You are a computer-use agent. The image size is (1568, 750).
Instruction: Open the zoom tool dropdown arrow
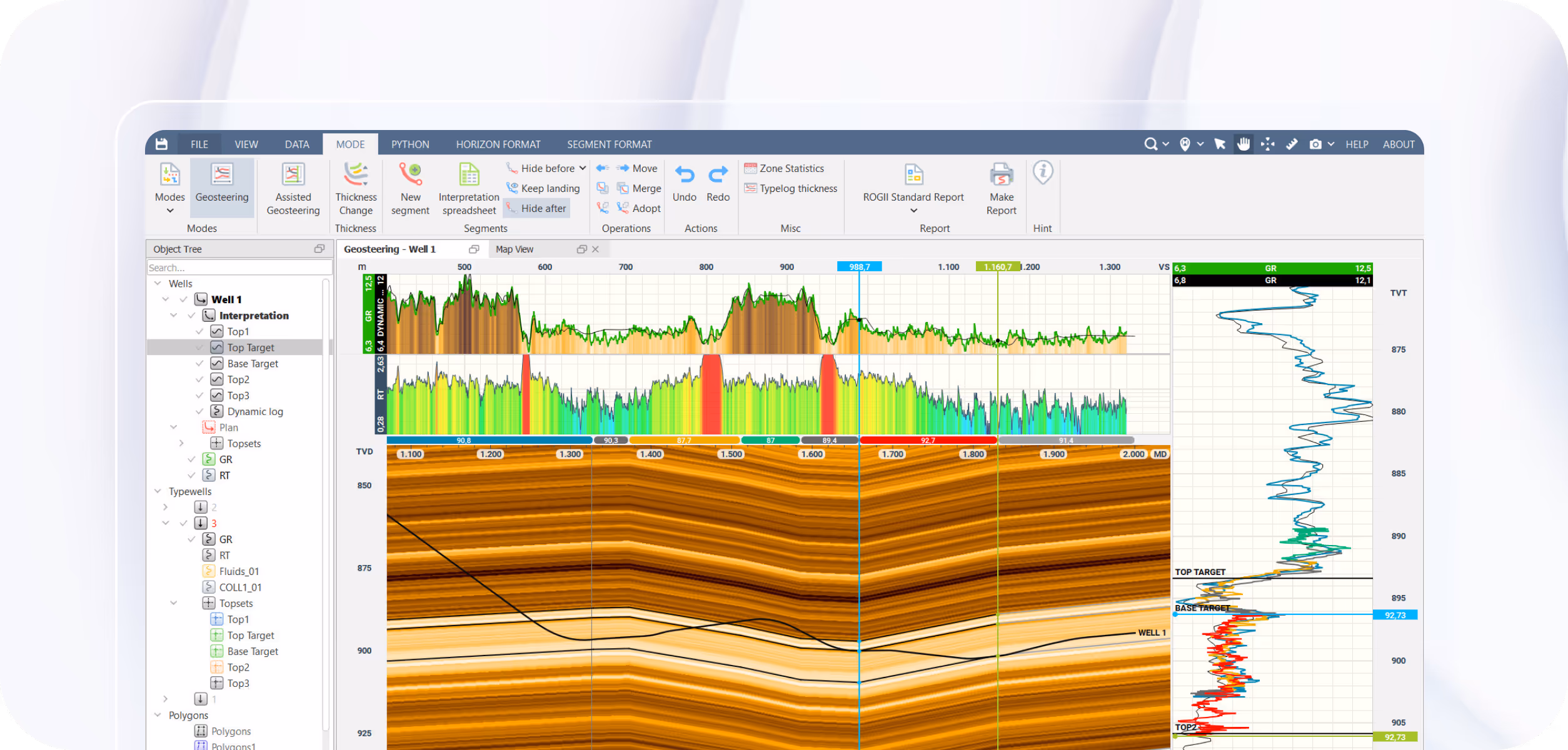click(x=1166, y=144)
